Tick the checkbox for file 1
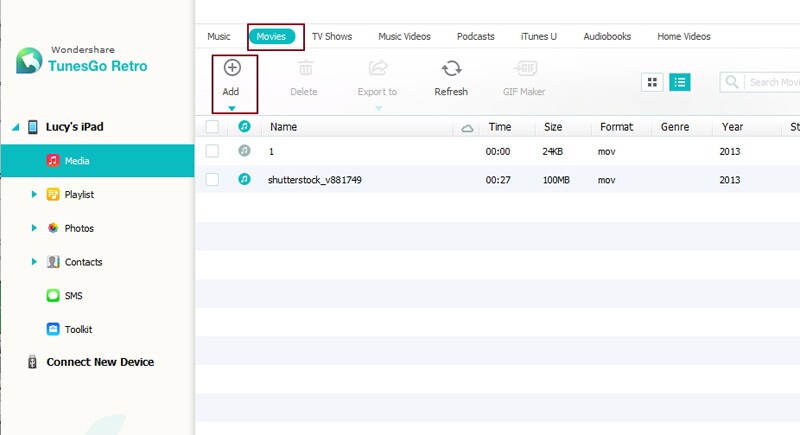The width and height of the screenshot is (800, 435). (212, 151)
